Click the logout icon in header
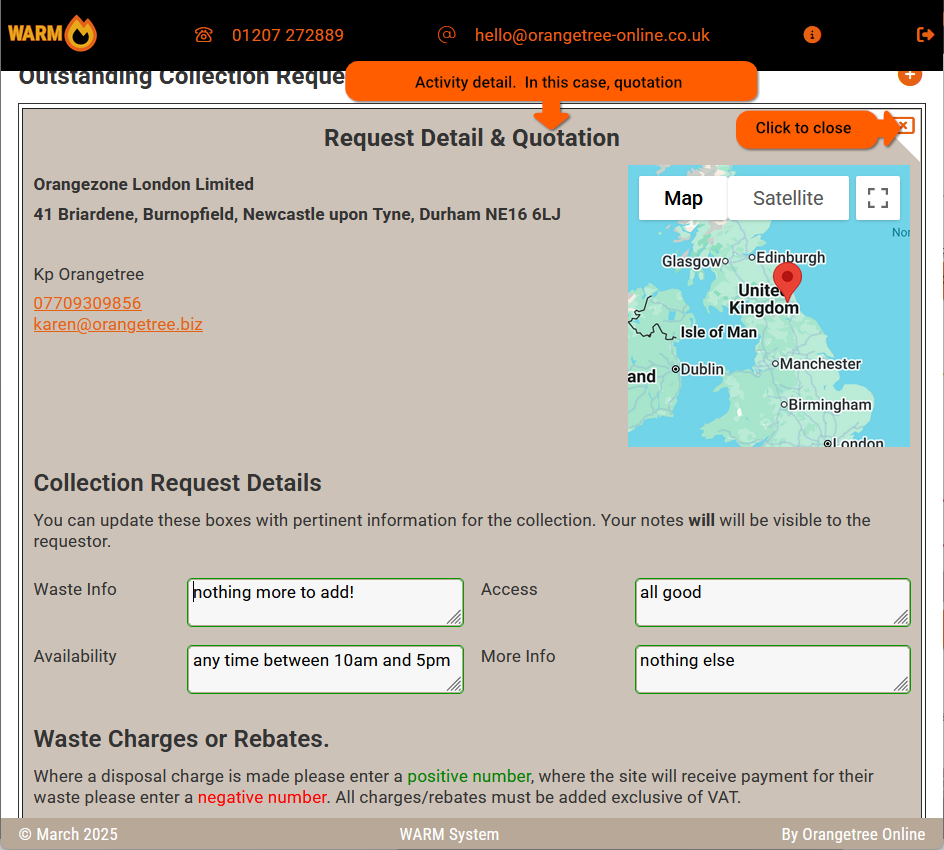 tap(925, 35)
